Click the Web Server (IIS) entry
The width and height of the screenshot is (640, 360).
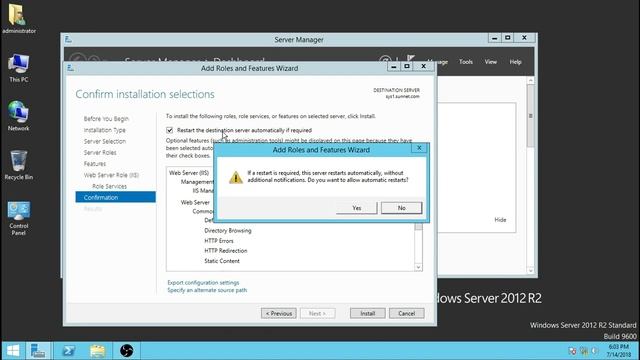pos(189,173)
